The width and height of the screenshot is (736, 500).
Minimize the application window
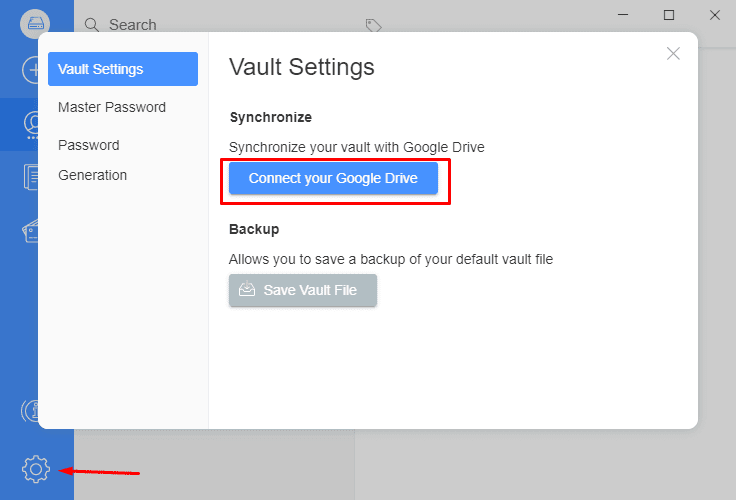coord(623,15)
